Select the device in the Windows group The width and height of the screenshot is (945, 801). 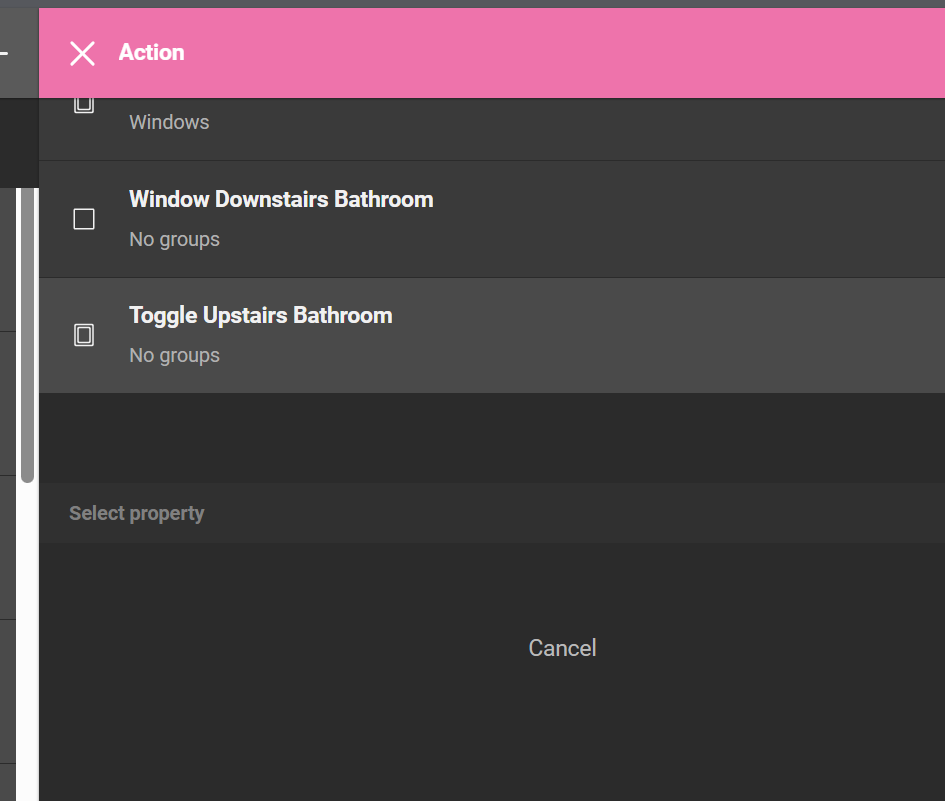pos(169,123)
